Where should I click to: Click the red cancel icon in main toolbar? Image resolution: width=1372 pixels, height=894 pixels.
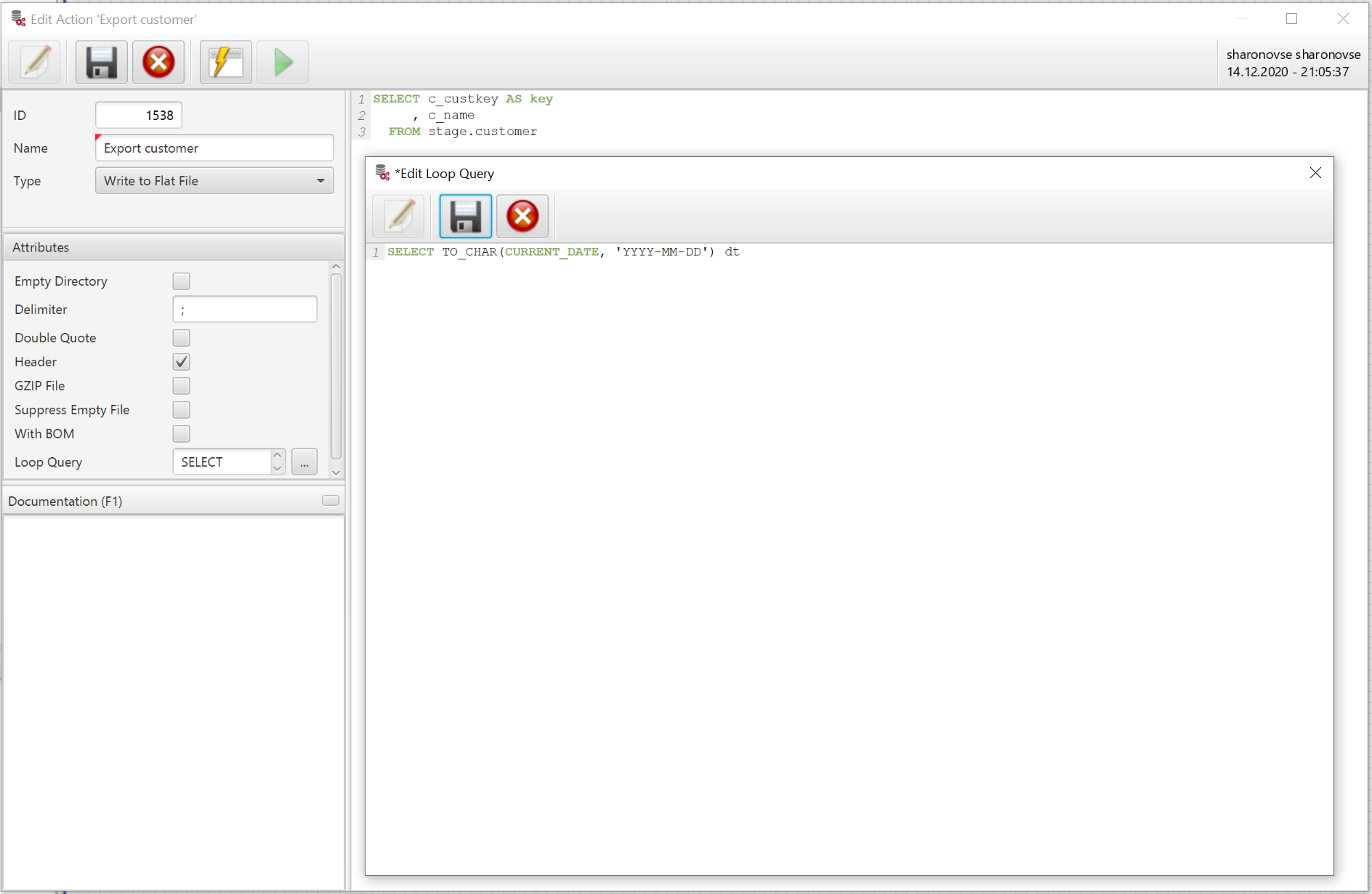[x=158, y=62]
